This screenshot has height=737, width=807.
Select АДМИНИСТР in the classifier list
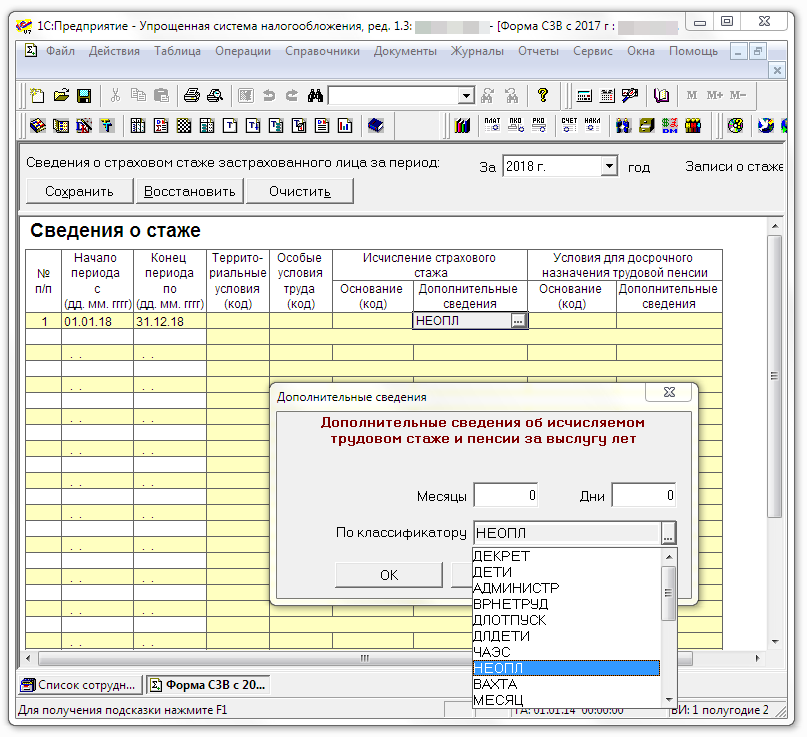[x=566, y=588]
